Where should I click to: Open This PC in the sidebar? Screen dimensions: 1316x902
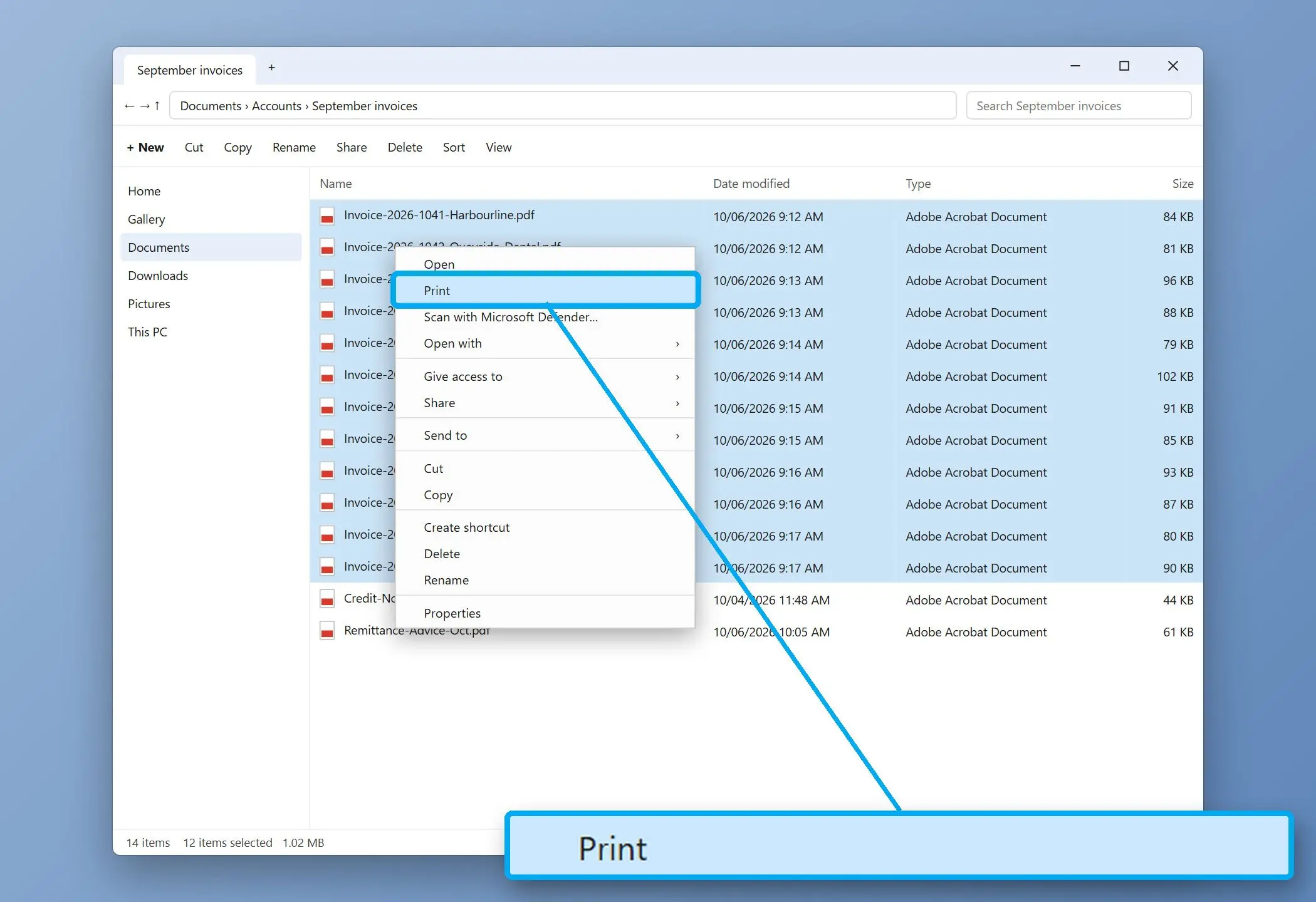(211, 332)
